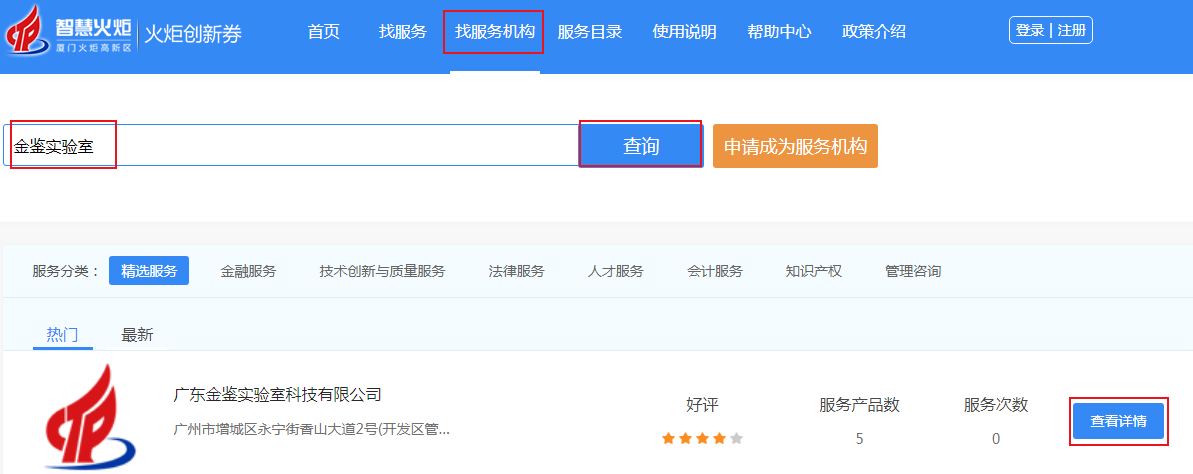Choose 人才服务 category
This screenshot has width=1193, height=474.
(x=616, y=271)
